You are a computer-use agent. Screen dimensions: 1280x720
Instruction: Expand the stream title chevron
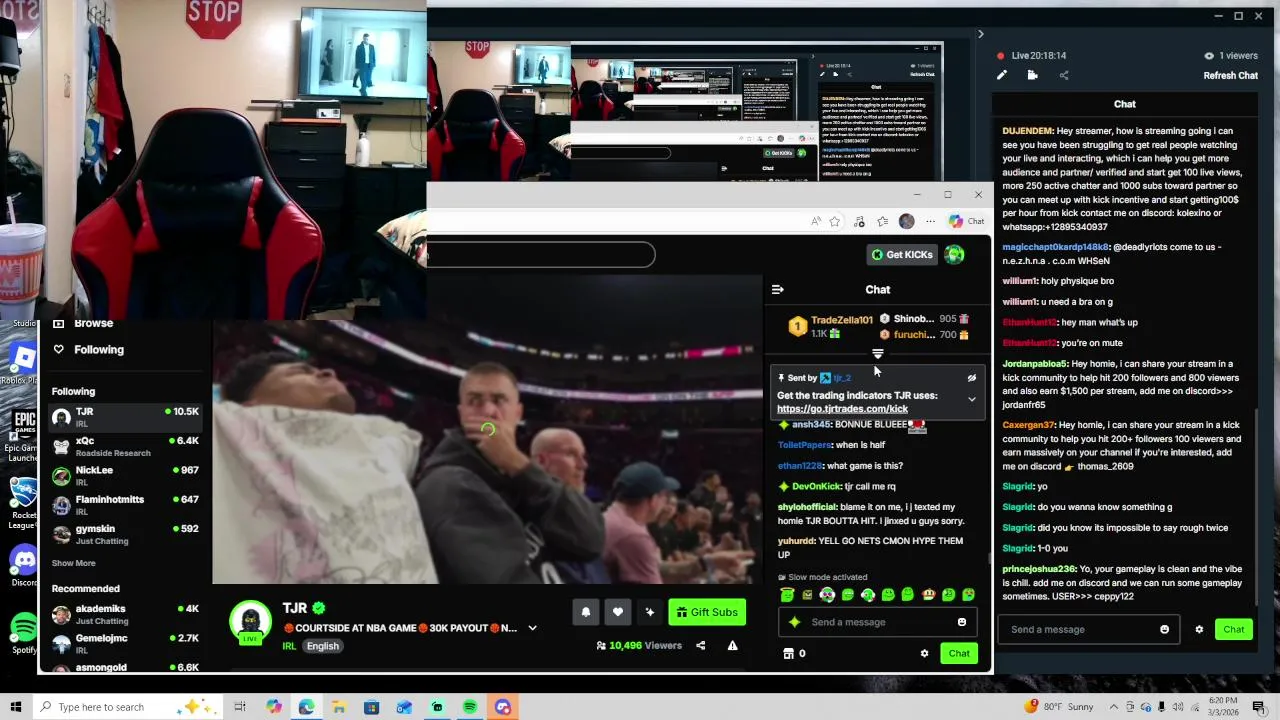532,629
